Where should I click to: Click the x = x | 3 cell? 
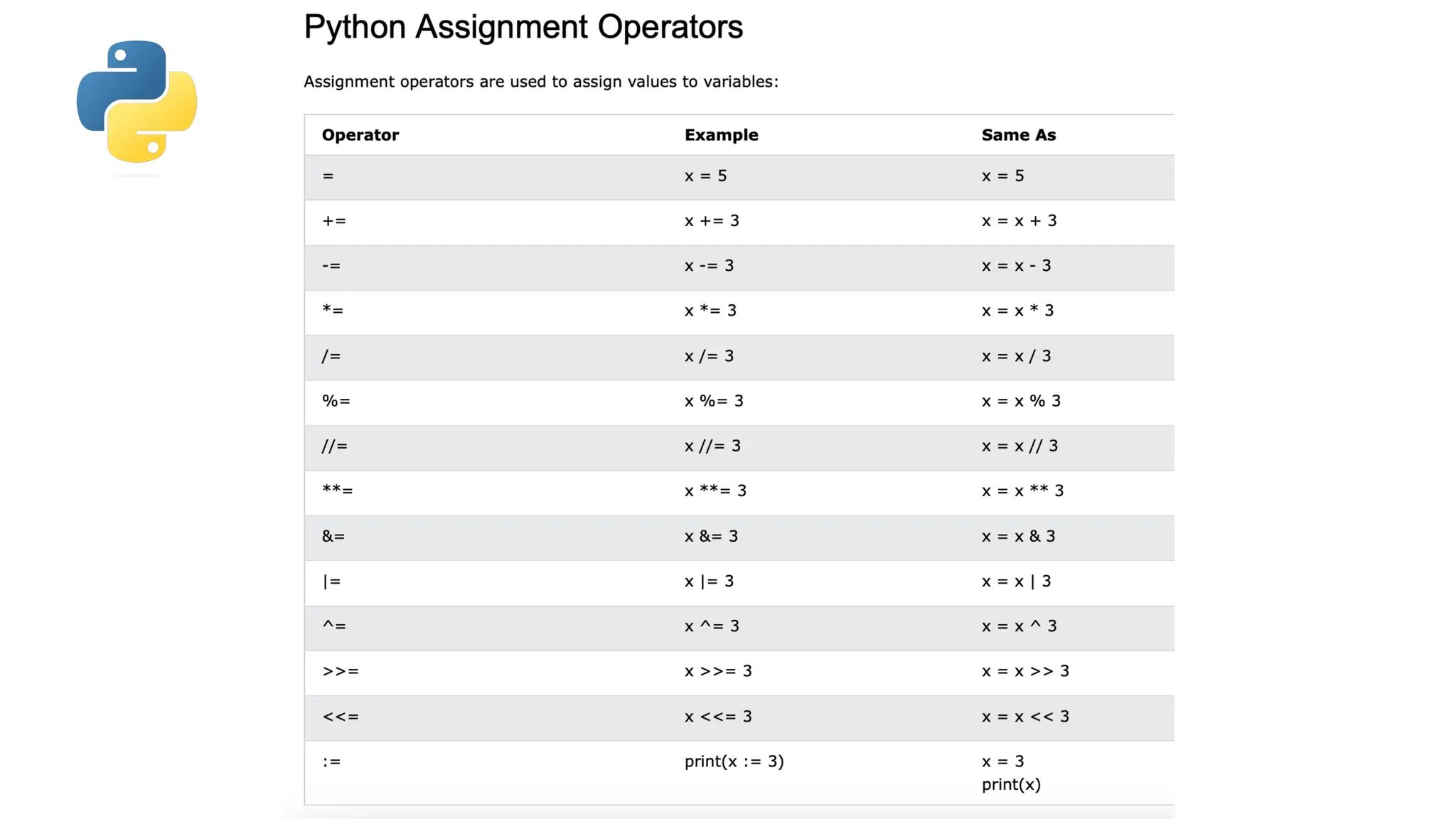point(1016,582)
